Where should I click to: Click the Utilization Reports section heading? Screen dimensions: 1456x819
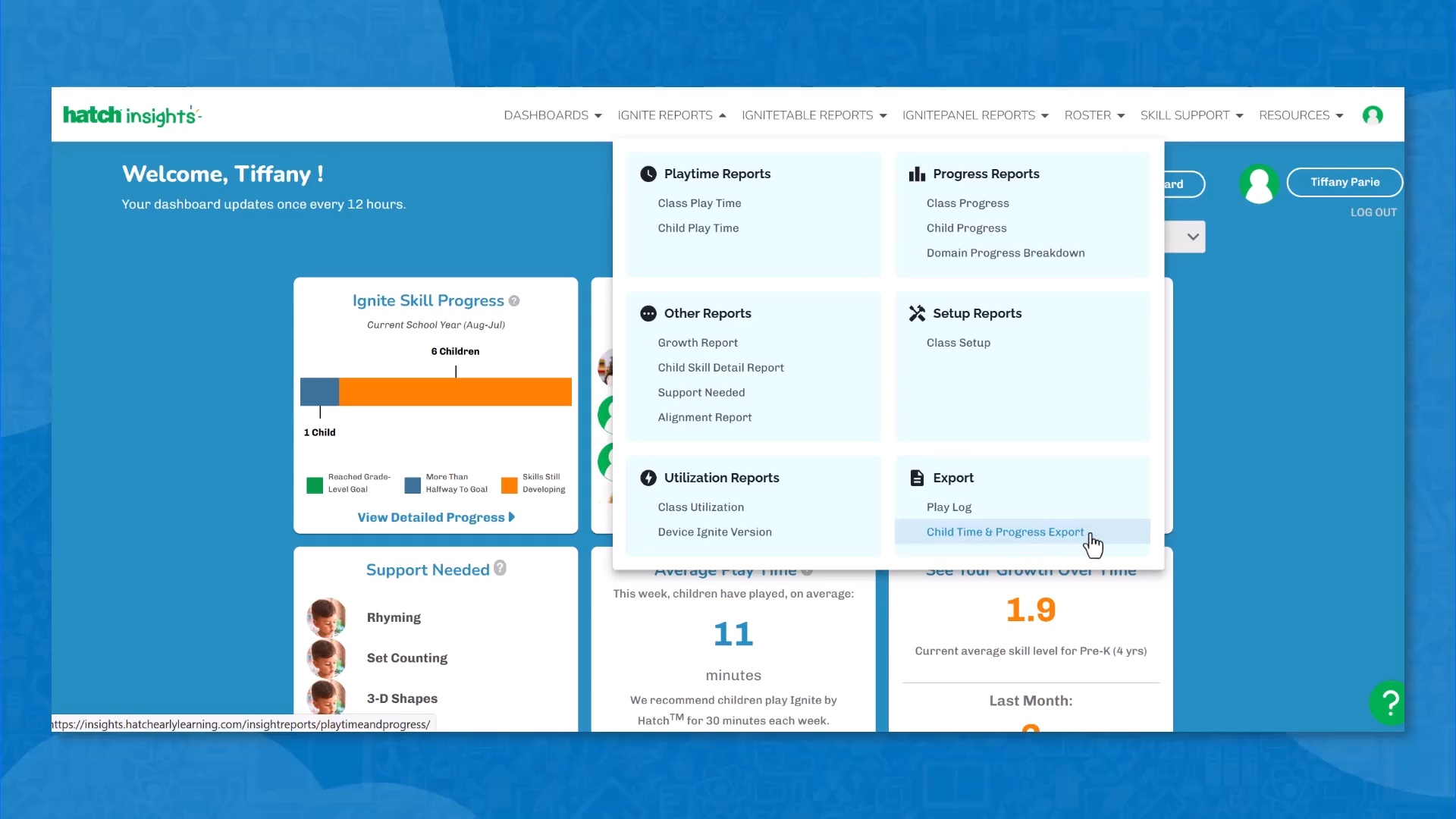coord(722,478)
